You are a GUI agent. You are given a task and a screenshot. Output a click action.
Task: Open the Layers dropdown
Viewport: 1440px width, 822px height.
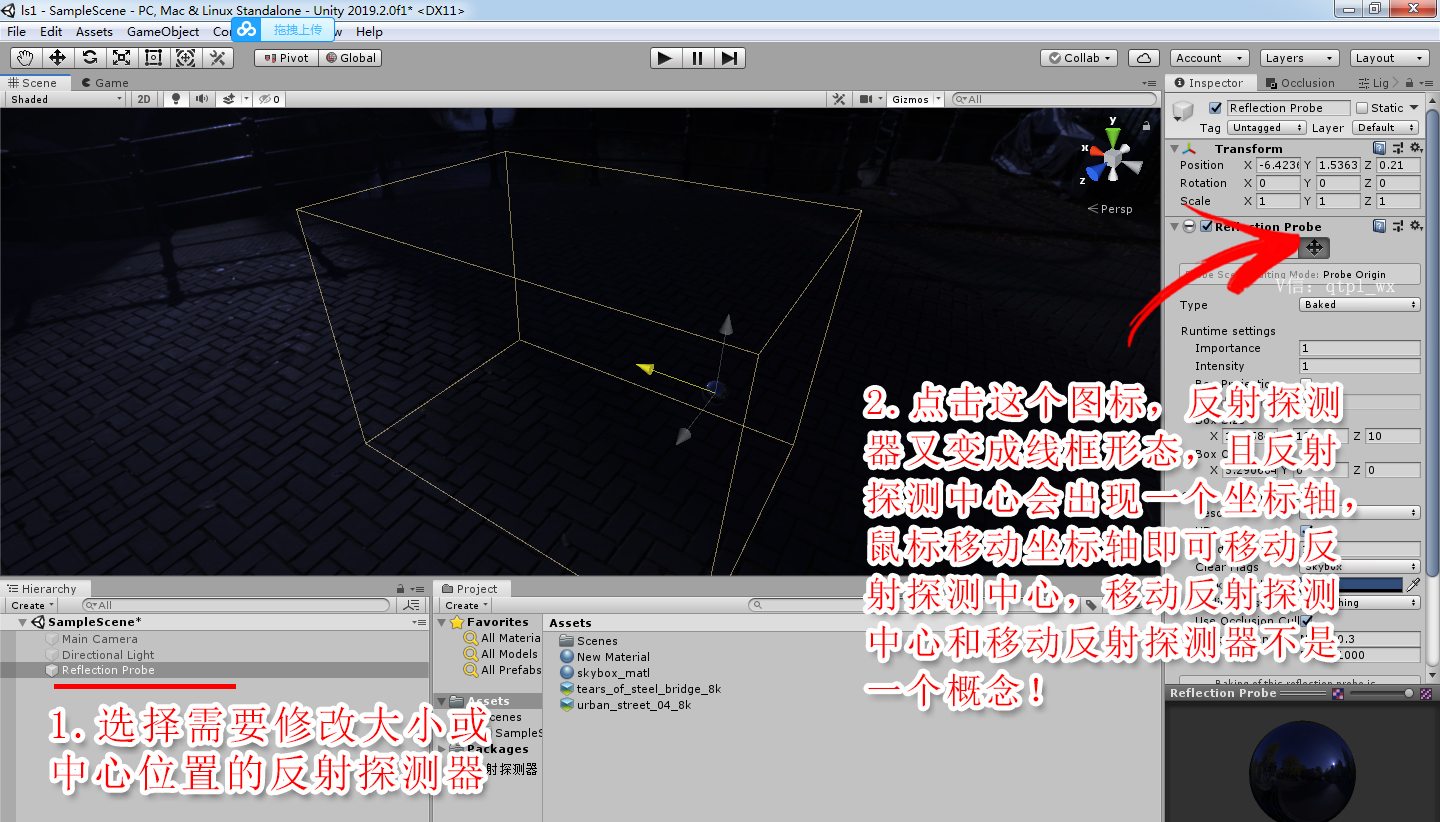[x=1298, y=58]
